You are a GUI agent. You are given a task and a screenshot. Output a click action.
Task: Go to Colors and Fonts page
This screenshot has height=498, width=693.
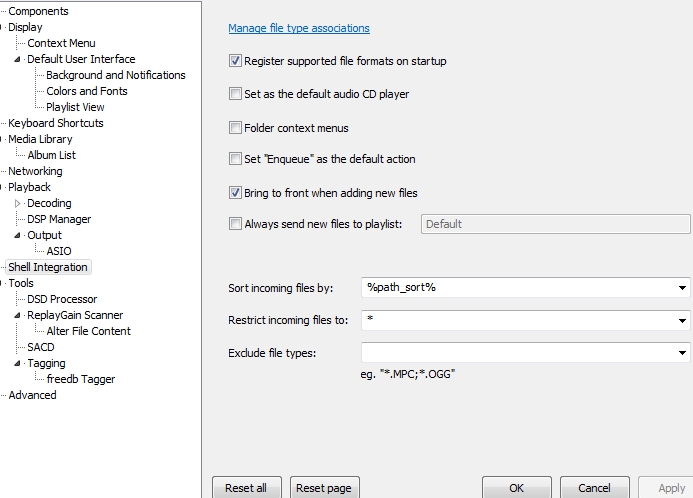click(87, 91)
